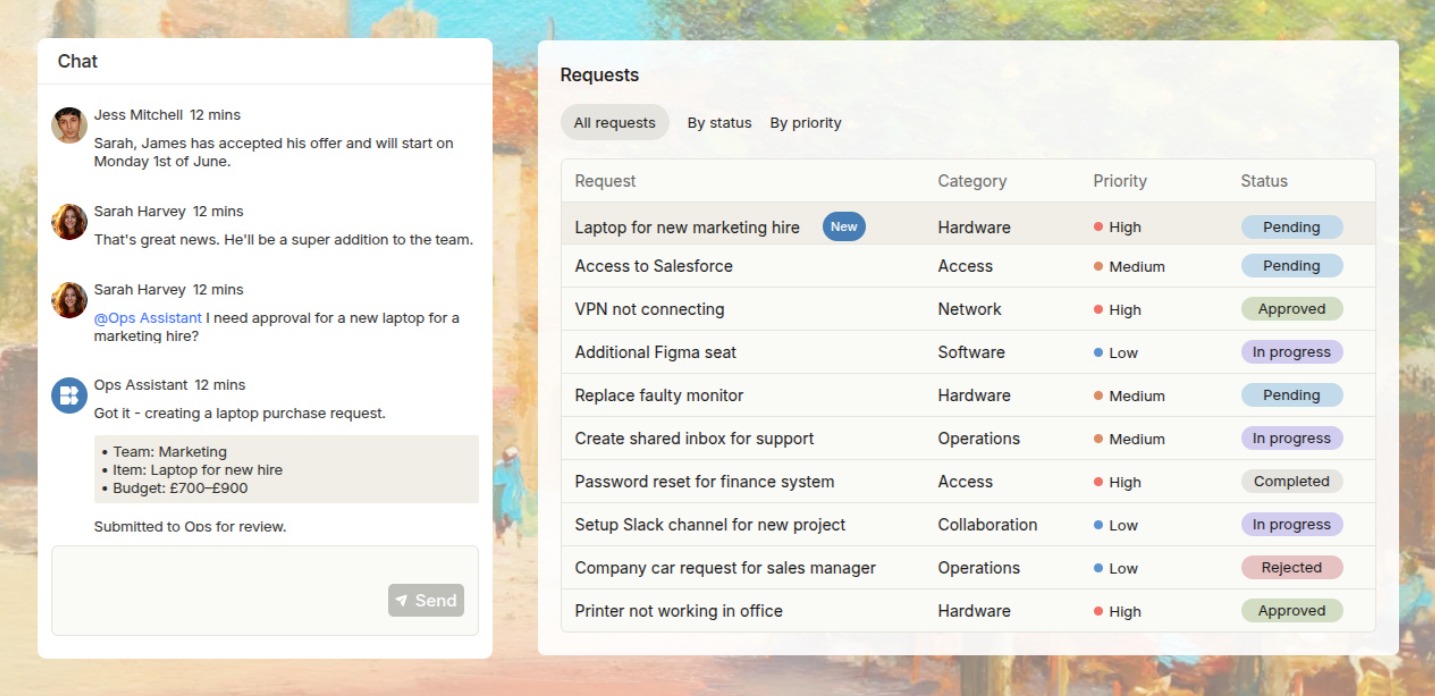The height and width of the screenshot is (696, 1435).
Task: Toggle the Approved status on VPN not connecting
Action: click(1292, 308)
